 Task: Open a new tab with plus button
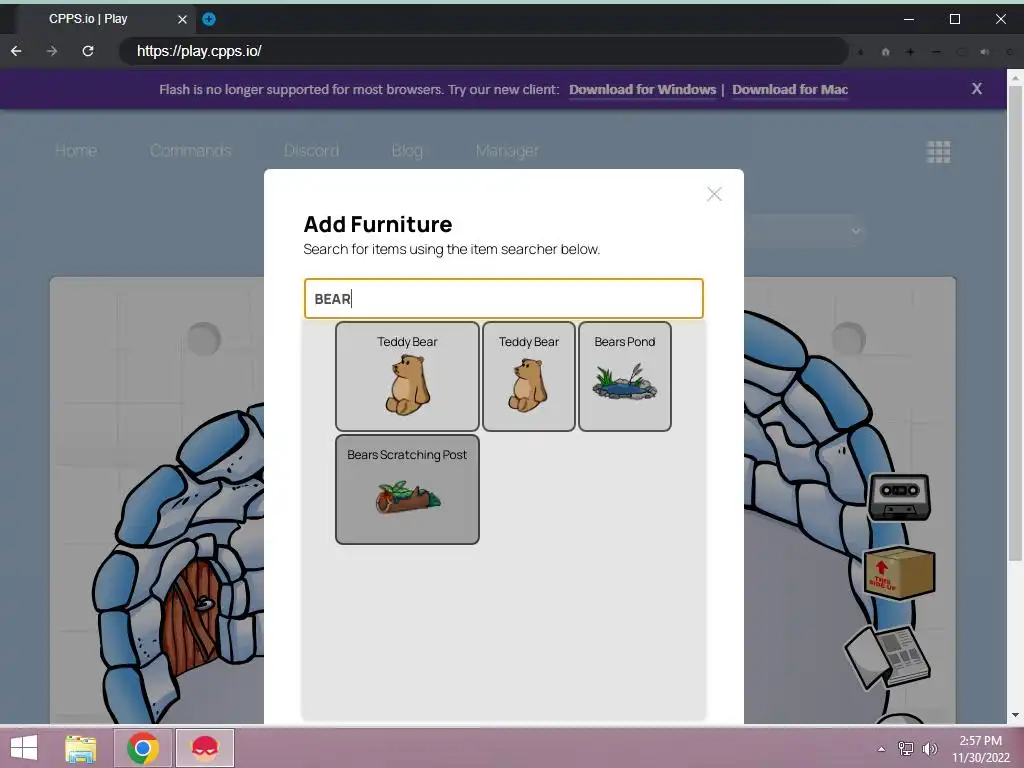point(209,19)
